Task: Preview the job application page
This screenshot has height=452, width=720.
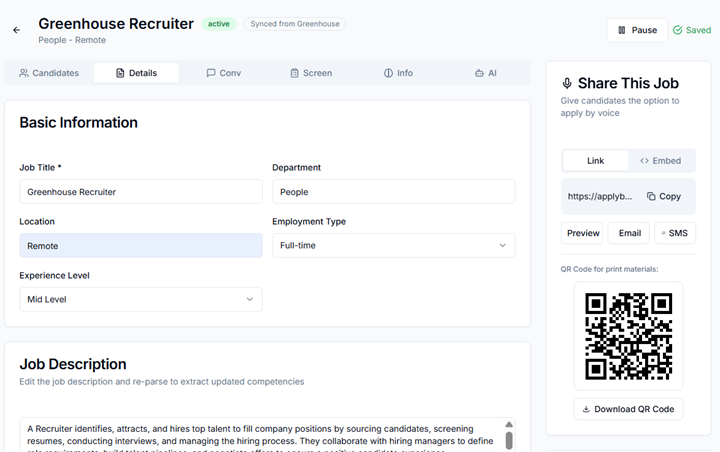Action: pyautogui.click(x=582, y=233)
